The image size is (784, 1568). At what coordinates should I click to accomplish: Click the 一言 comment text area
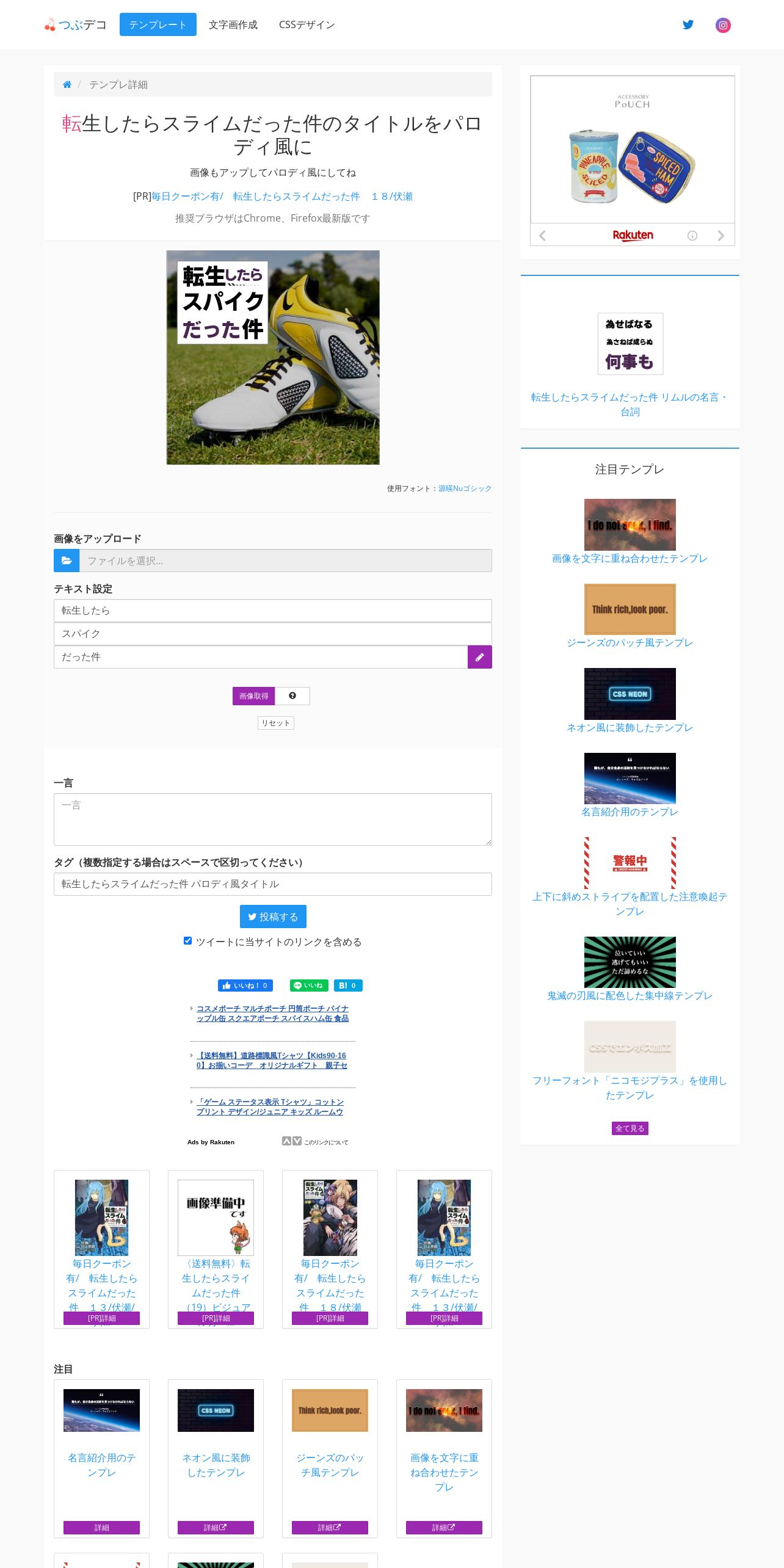(x=273, y=819)
